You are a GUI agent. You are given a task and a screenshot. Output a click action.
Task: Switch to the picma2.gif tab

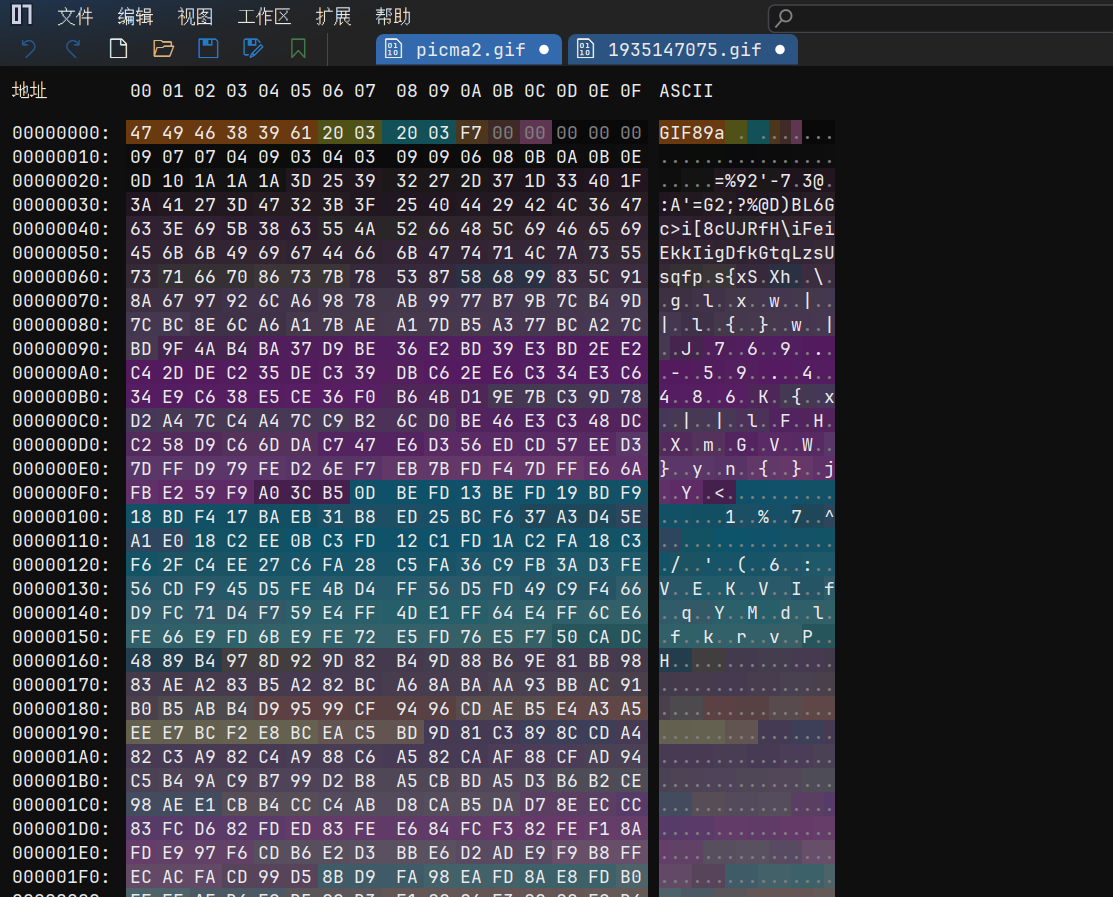click(460, 49)
